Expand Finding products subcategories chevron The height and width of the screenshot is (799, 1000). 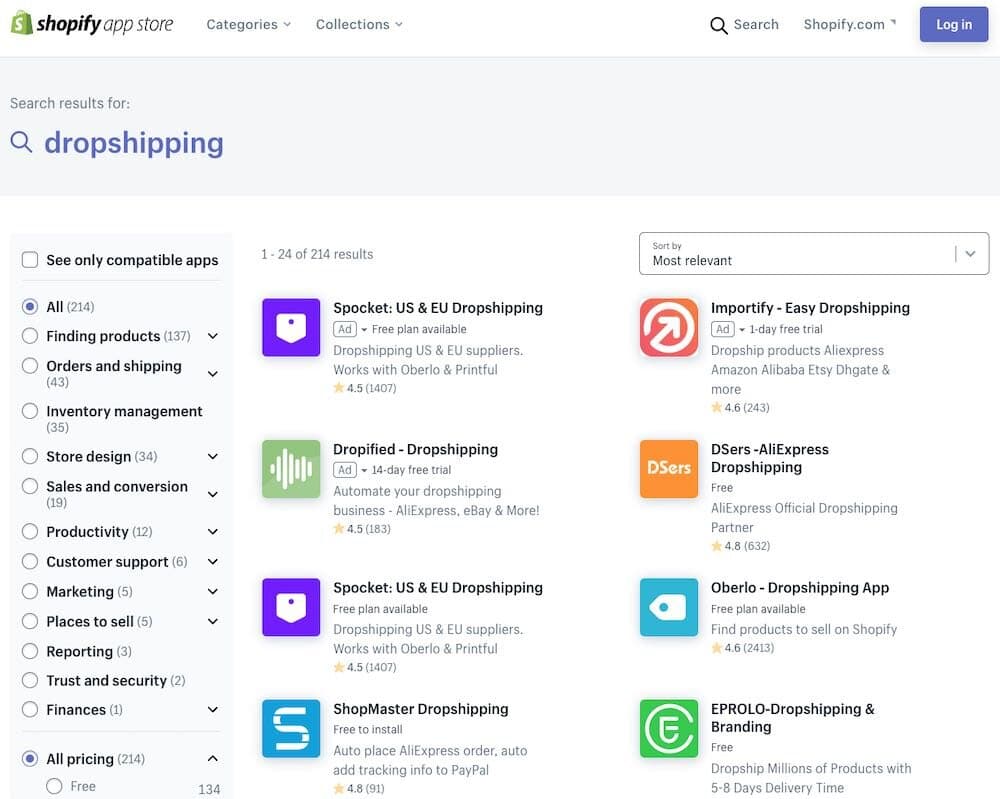(213, 336)
